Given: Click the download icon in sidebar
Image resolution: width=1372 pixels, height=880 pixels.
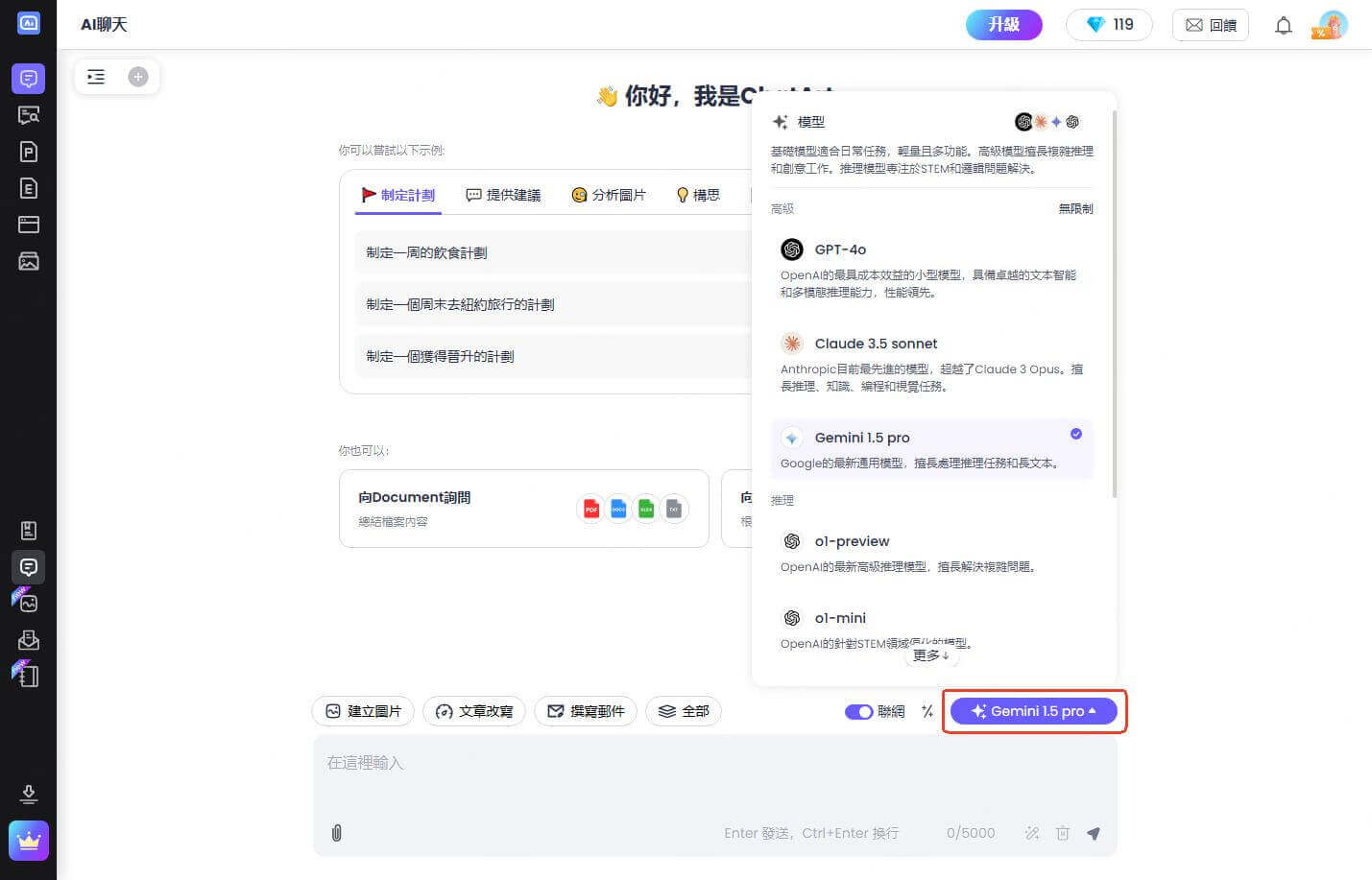Looking at the screenshot, I should coord(29,795).
